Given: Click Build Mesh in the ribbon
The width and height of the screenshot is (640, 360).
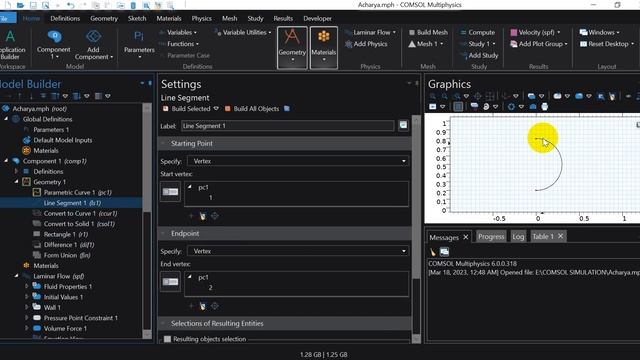Looking at the screenshot, I should [x=428, y=32].
